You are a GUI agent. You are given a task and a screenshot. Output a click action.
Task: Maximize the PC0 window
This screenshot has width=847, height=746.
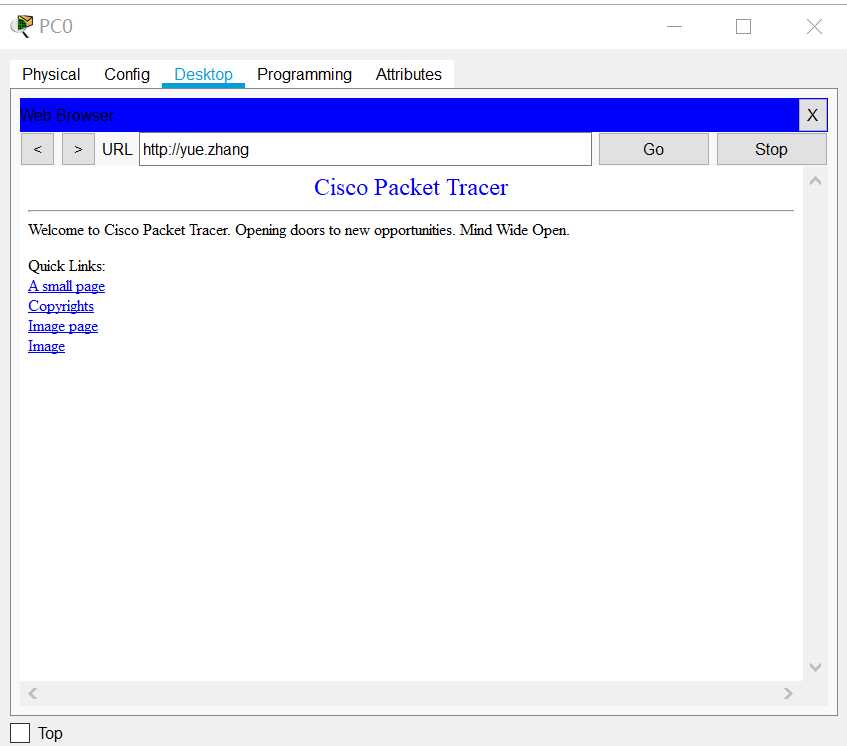coord(743,26)
